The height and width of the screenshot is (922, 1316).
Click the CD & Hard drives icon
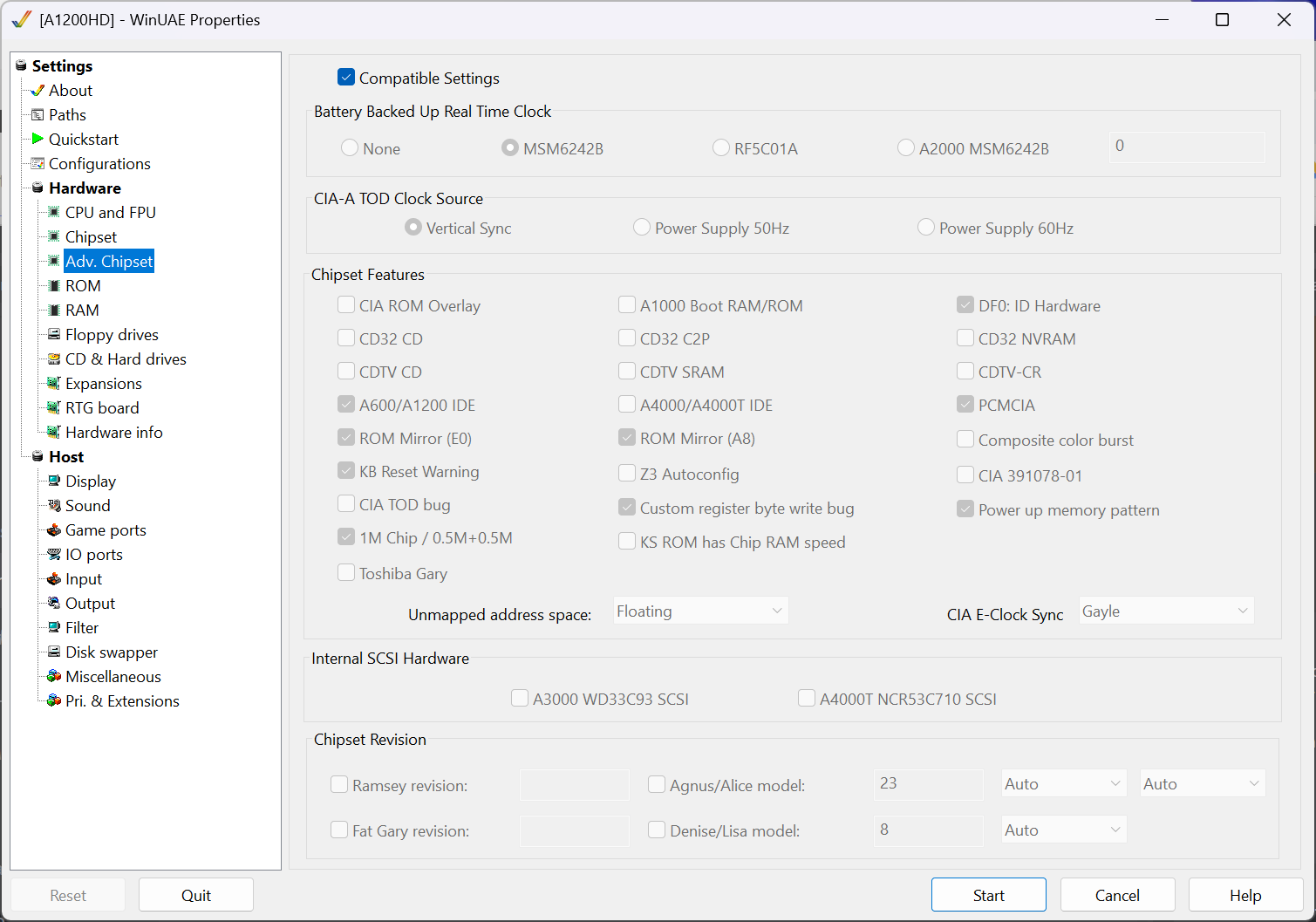coord(54,359)
